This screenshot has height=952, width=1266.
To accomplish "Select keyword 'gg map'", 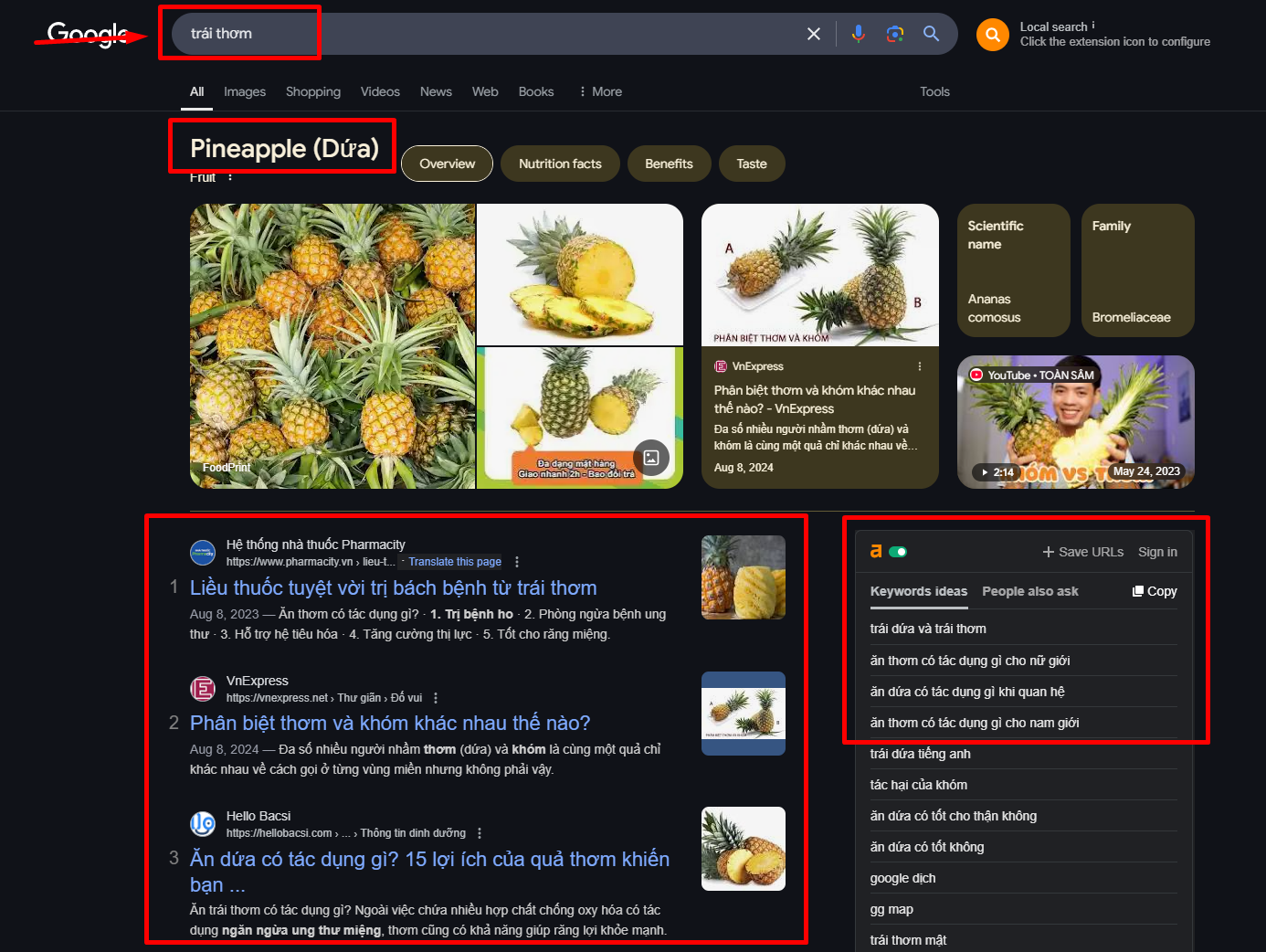I will pos(891,909).
